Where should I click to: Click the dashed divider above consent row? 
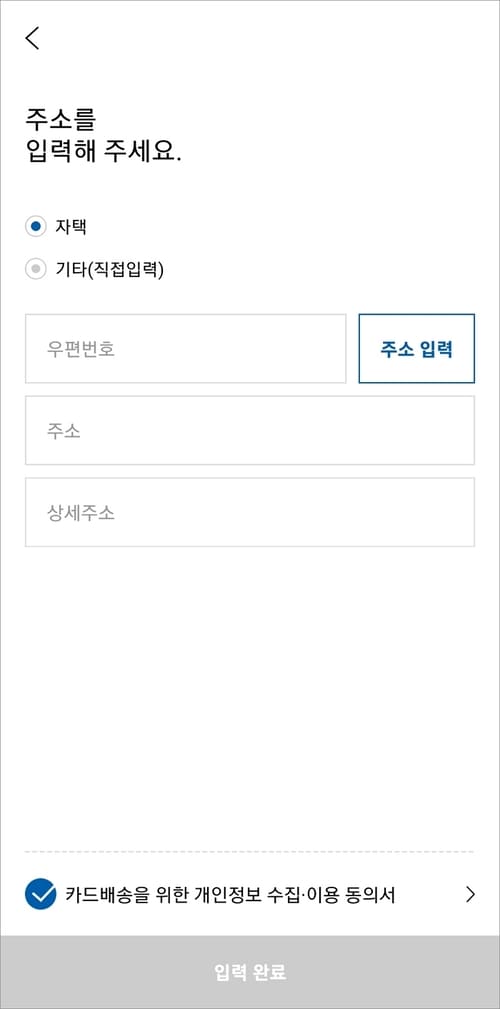(x=250, y=851)
